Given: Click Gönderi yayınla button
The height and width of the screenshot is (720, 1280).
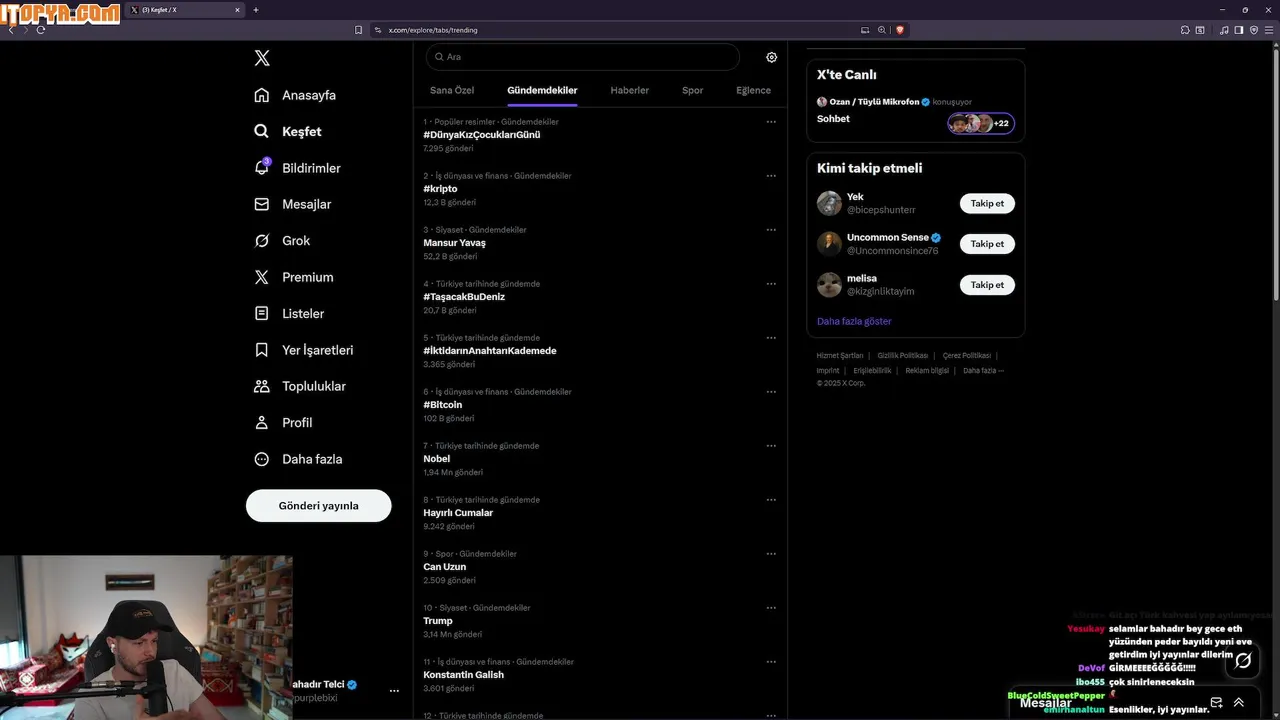Looking at the screenshot, I should click(318, 506).
